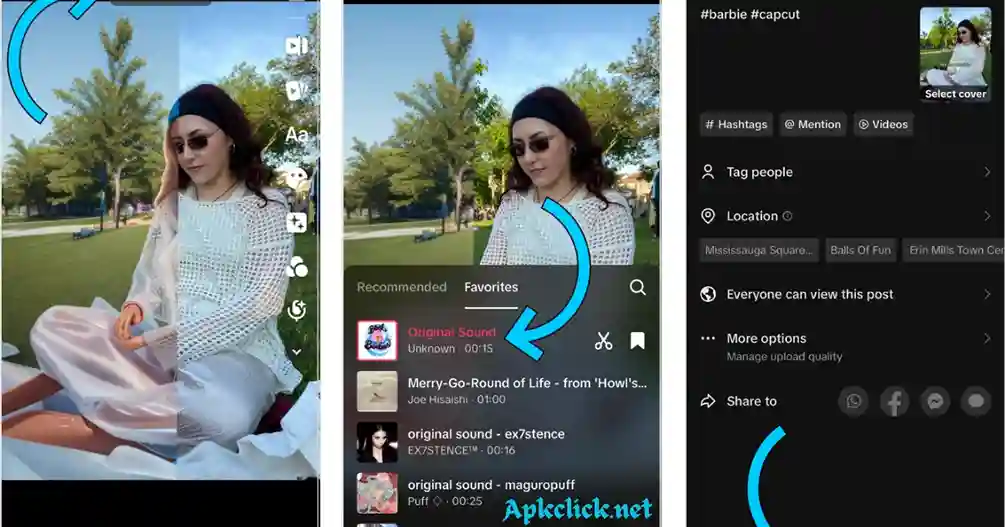The image size is (1005, 527).
Task: Tap Select cover on video thumbnail
Action: pos(955,94)
